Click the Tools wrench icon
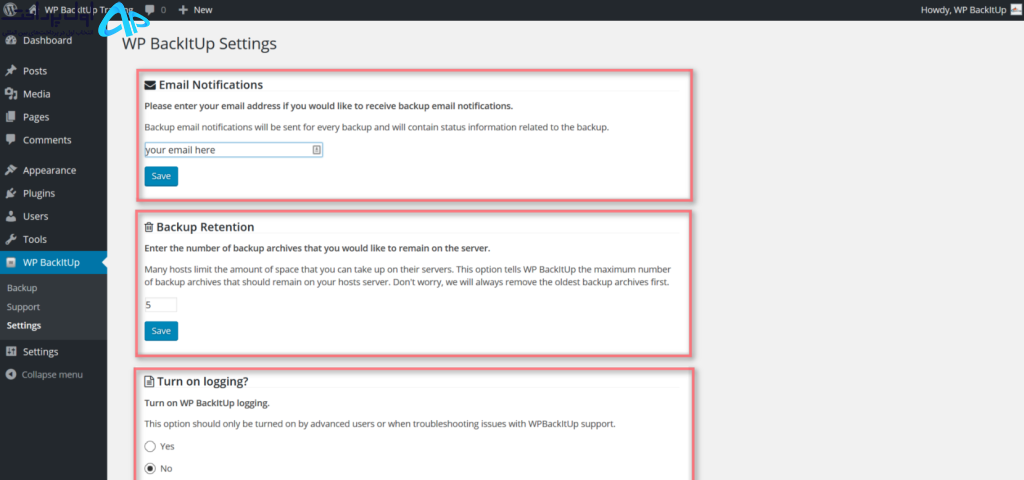This screenshot has height=480, width=1024. point(10,239)
